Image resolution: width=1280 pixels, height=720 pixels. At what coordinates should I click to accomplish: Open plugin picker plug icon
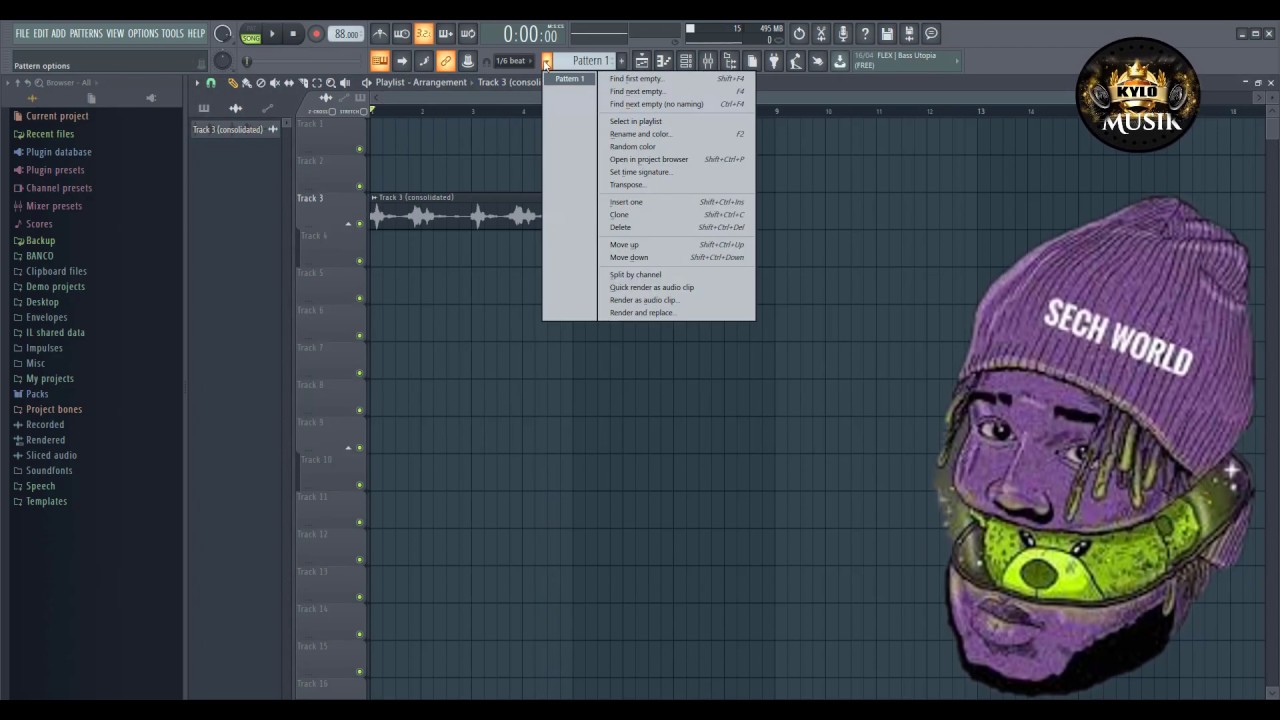point(773,61)
